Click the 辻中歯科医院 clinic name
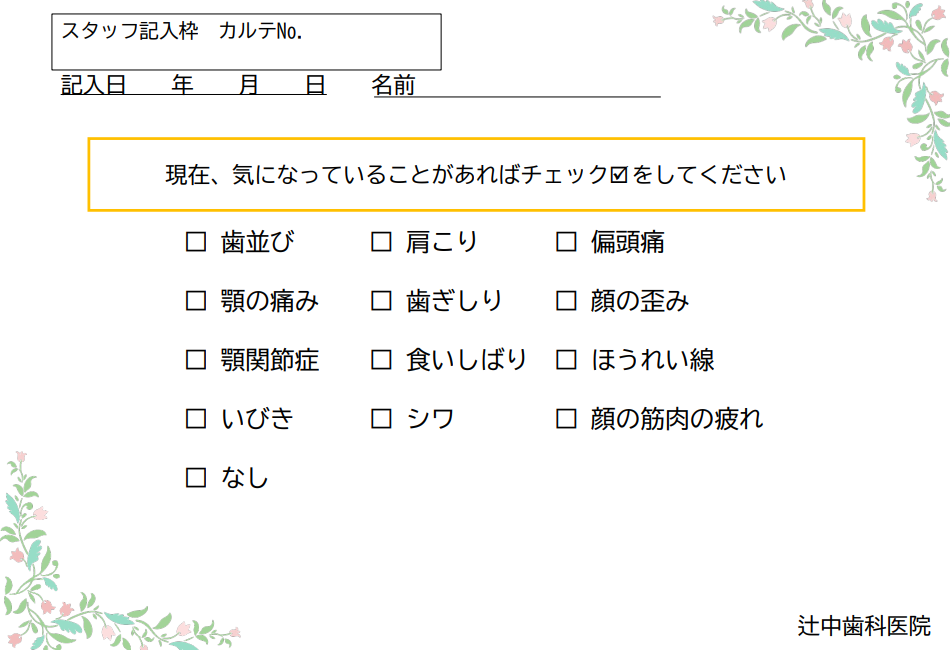The image size is (950, 650). [864, 626]
